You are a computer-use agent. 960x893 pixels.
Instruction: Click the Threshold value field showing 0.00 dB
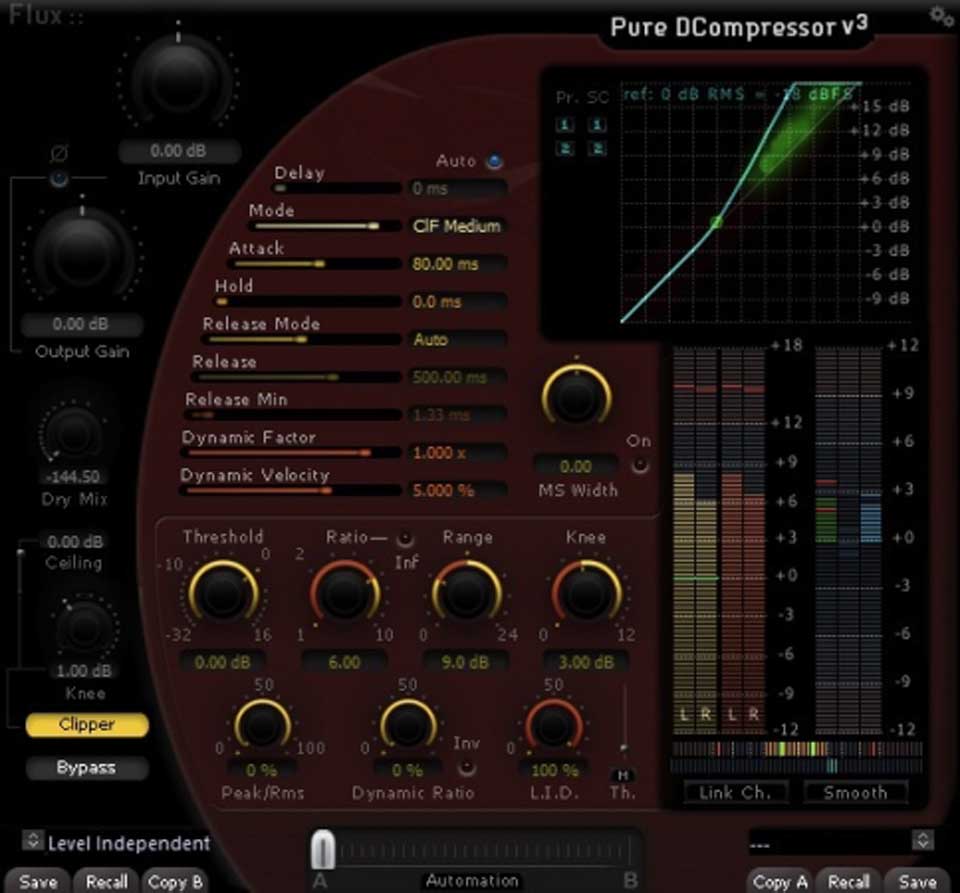click(222, 660)
